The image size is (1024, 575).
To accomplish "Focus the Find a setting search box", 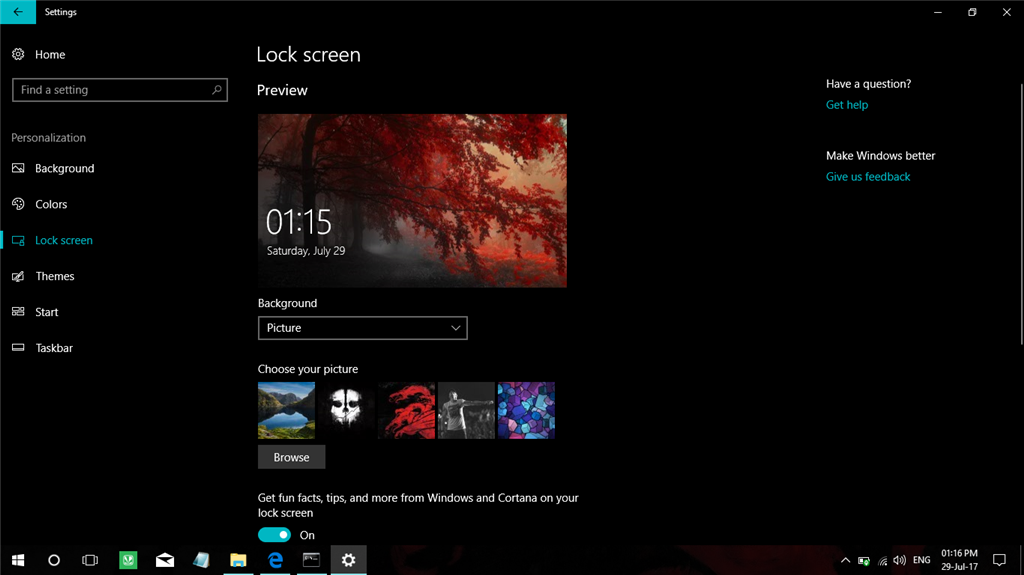I will click(120, 90).
